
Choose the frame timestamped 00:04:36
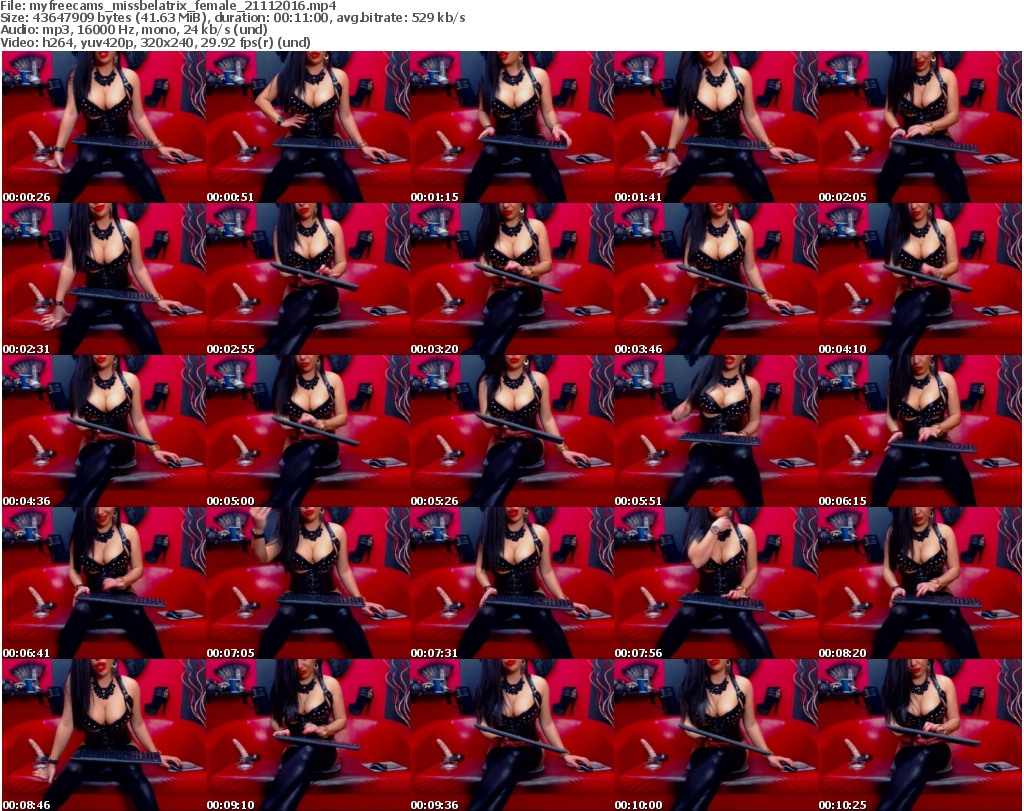[x=104, y=431]
